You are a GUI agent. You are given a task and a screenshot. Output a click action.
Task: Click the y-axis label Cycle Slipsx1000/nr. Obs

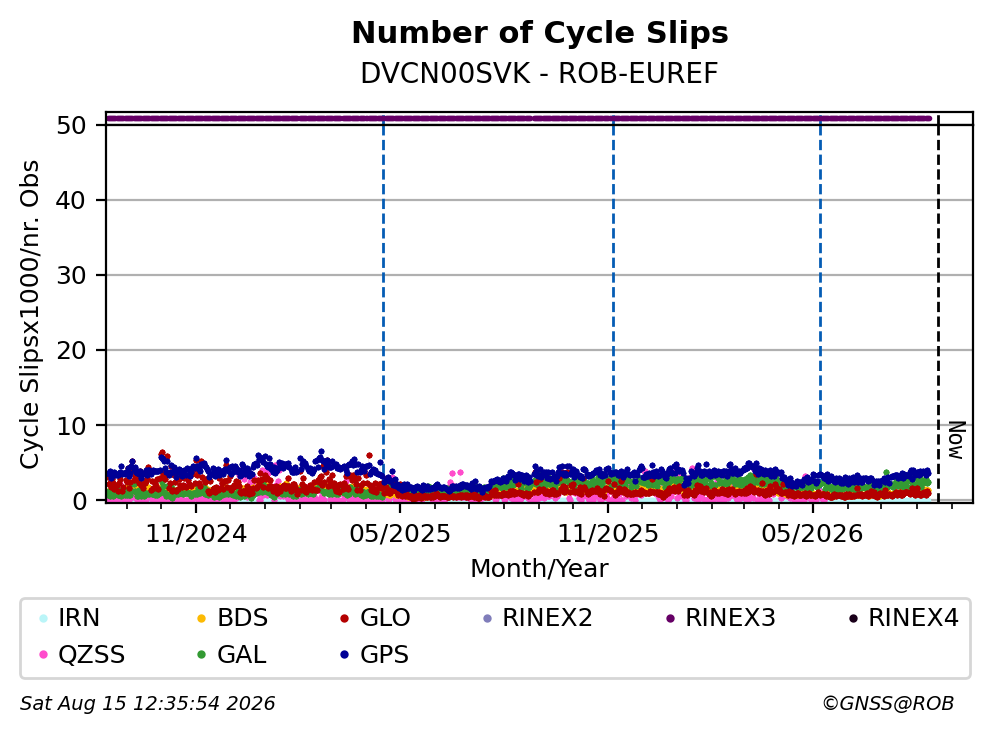(30, 314)
